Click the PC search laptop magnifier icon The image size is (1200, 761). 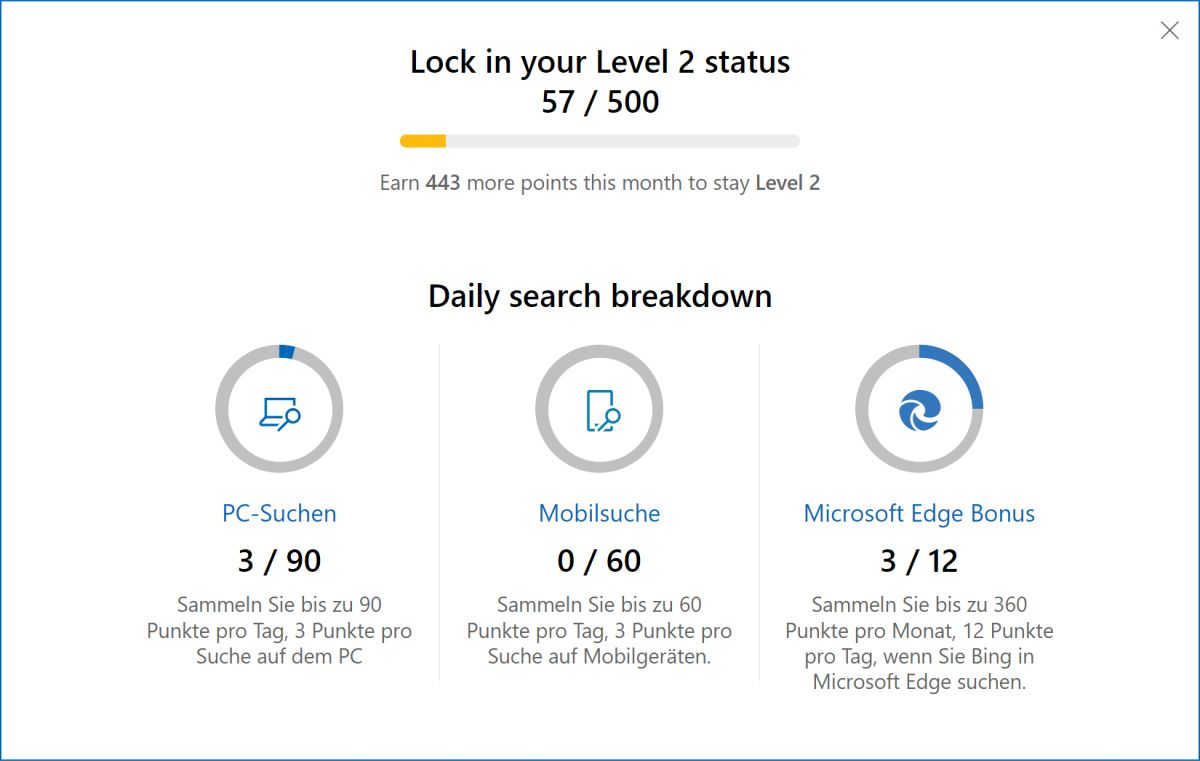[x=279, y=410]
